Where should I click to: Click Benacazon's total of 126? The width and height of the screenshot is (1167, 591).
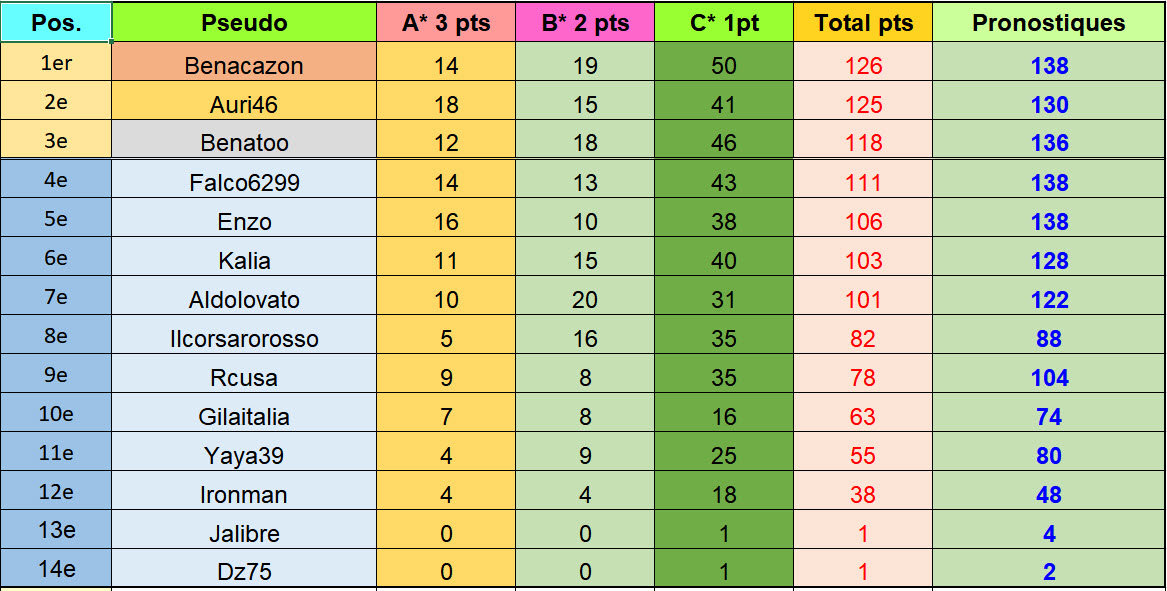[x=863, y=66]
